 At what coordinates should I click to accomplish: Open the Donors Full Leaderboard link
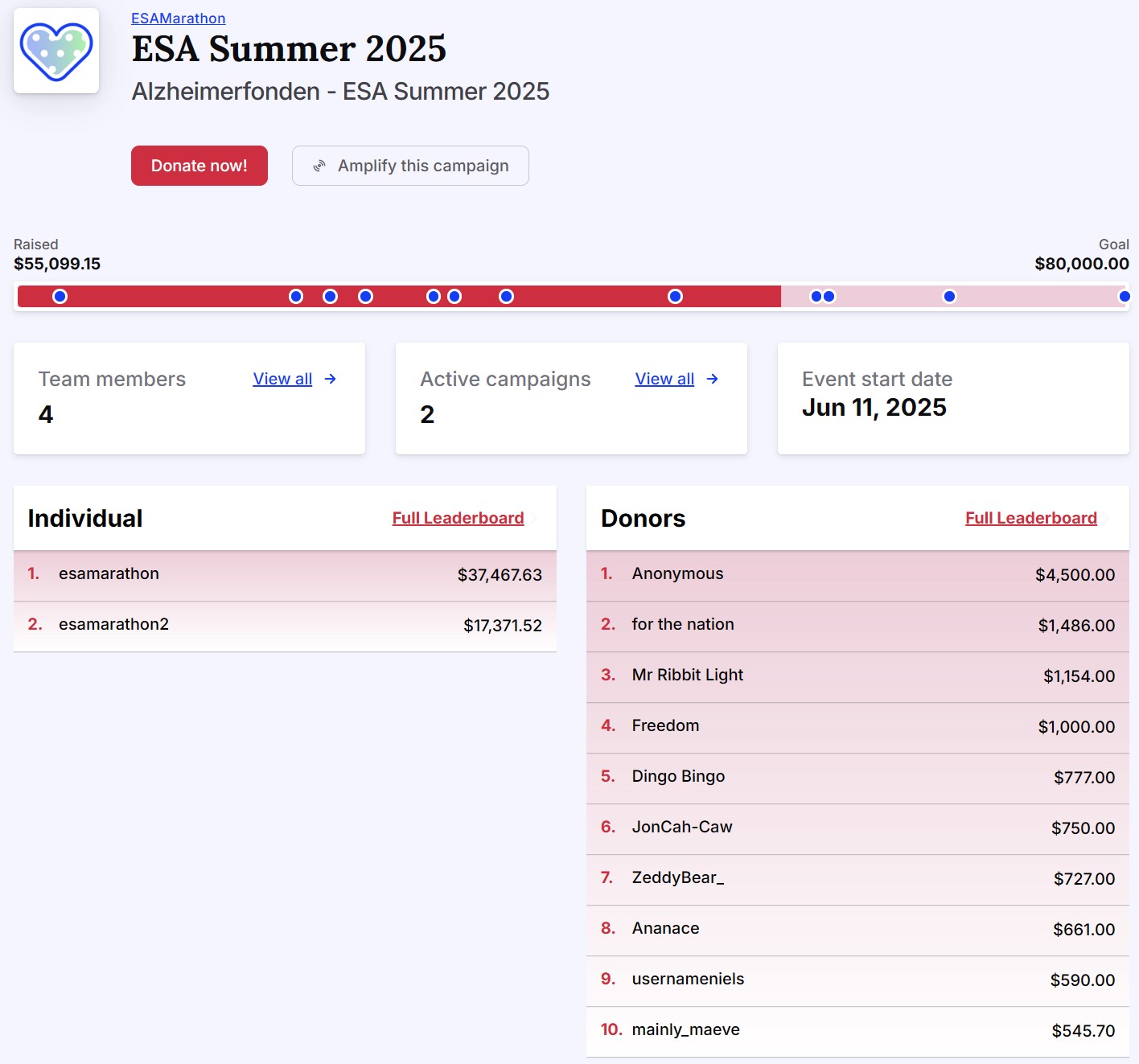tap(1031, 518)
